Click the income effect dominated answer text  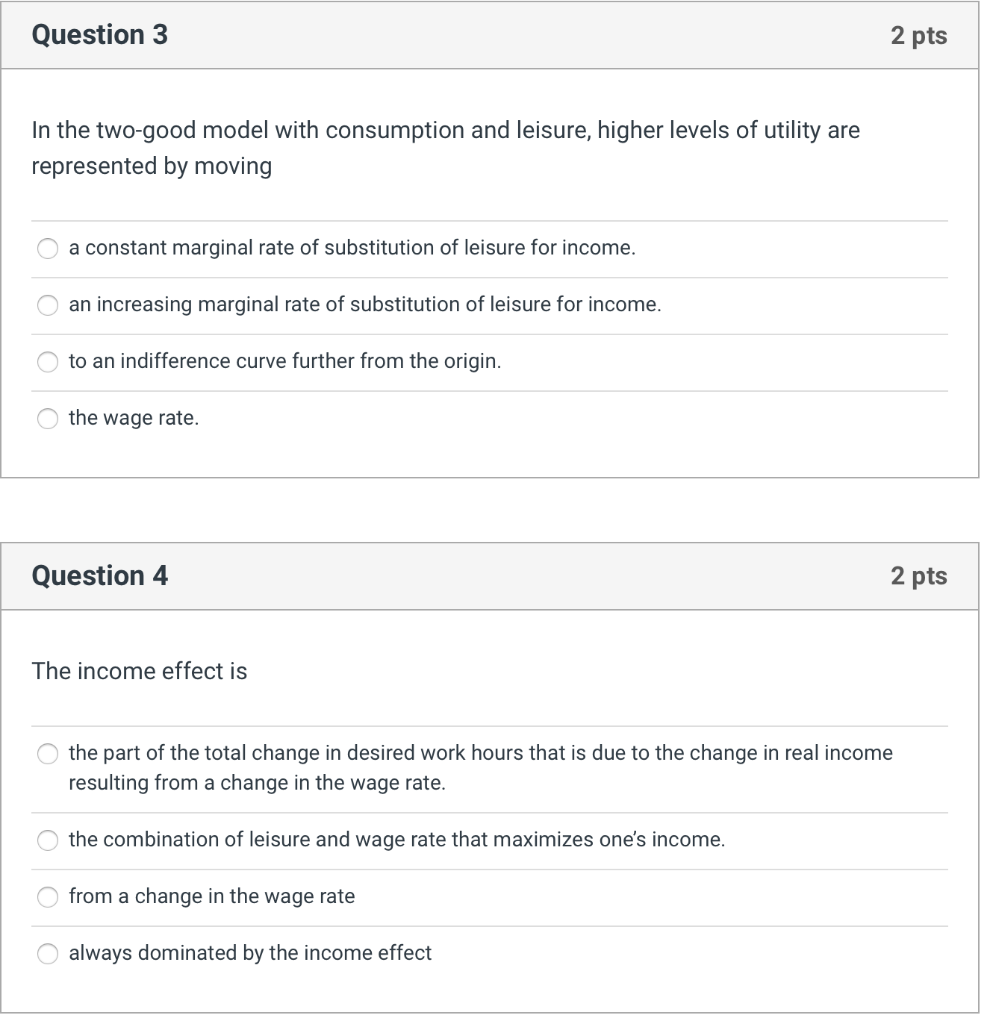(249, 954)
